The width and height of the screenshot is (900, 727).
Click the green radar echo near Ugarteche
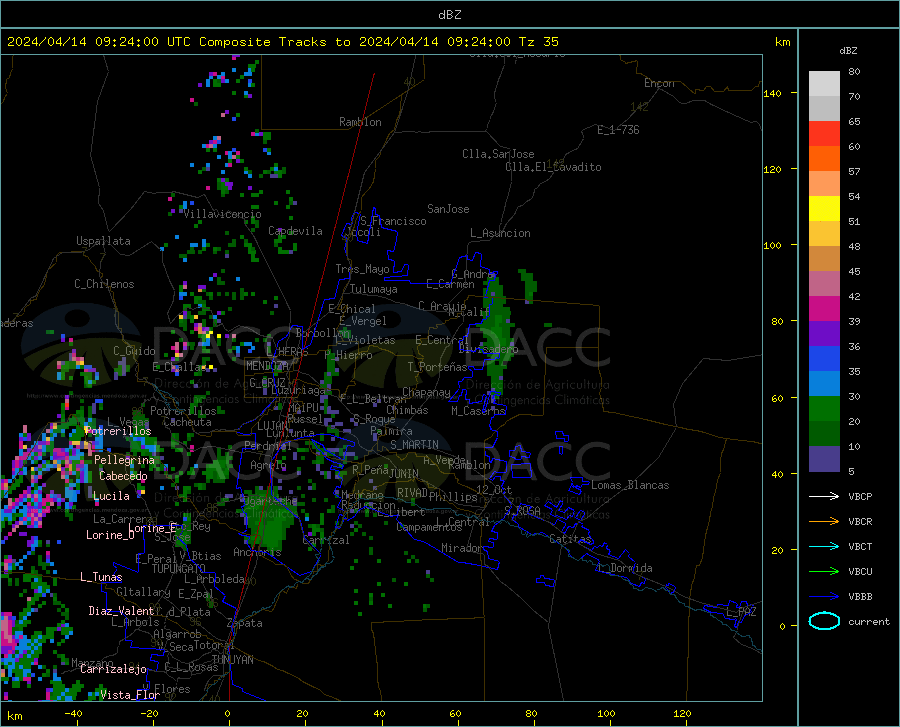269,519
